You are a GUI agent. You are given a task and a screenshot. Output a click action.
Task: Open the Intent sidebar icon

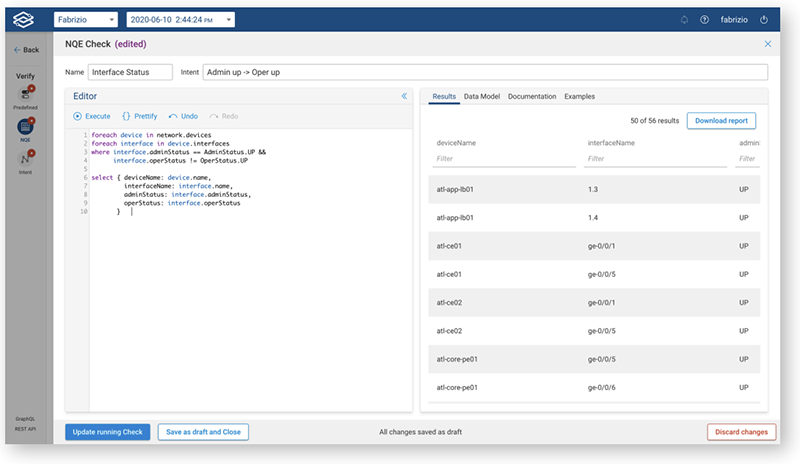pyautogui.click(x=26, y=162)
